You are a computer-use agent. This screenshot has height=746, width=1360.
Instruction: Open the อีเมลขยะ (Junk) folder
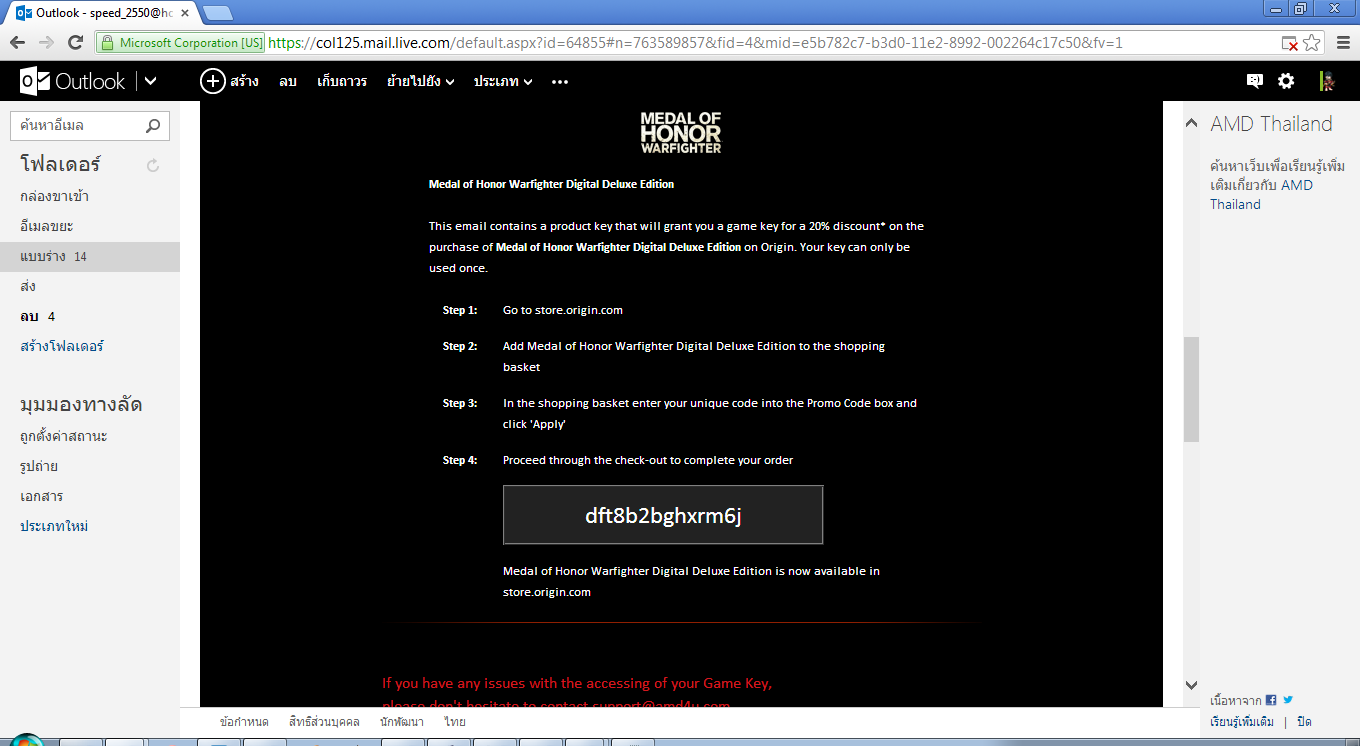click(47, 226)
